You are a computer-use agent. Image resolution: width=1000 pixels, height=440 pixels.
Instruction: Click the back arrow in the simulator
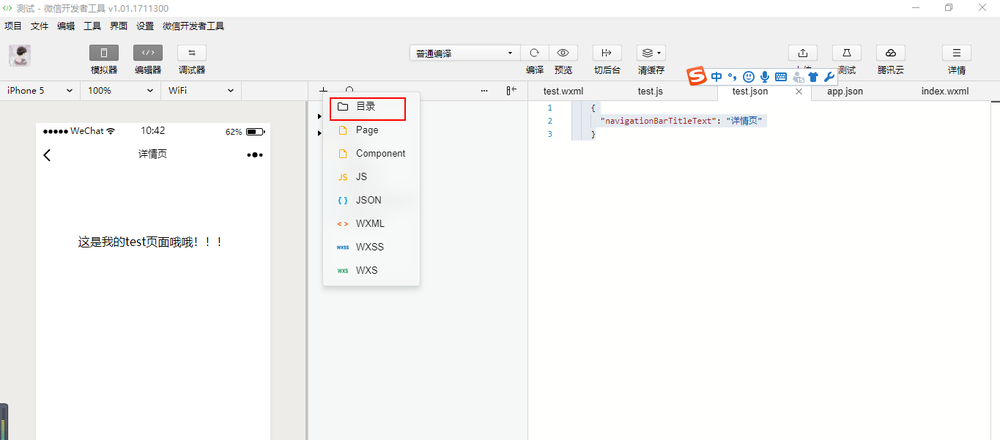click(x=47, y=155)
